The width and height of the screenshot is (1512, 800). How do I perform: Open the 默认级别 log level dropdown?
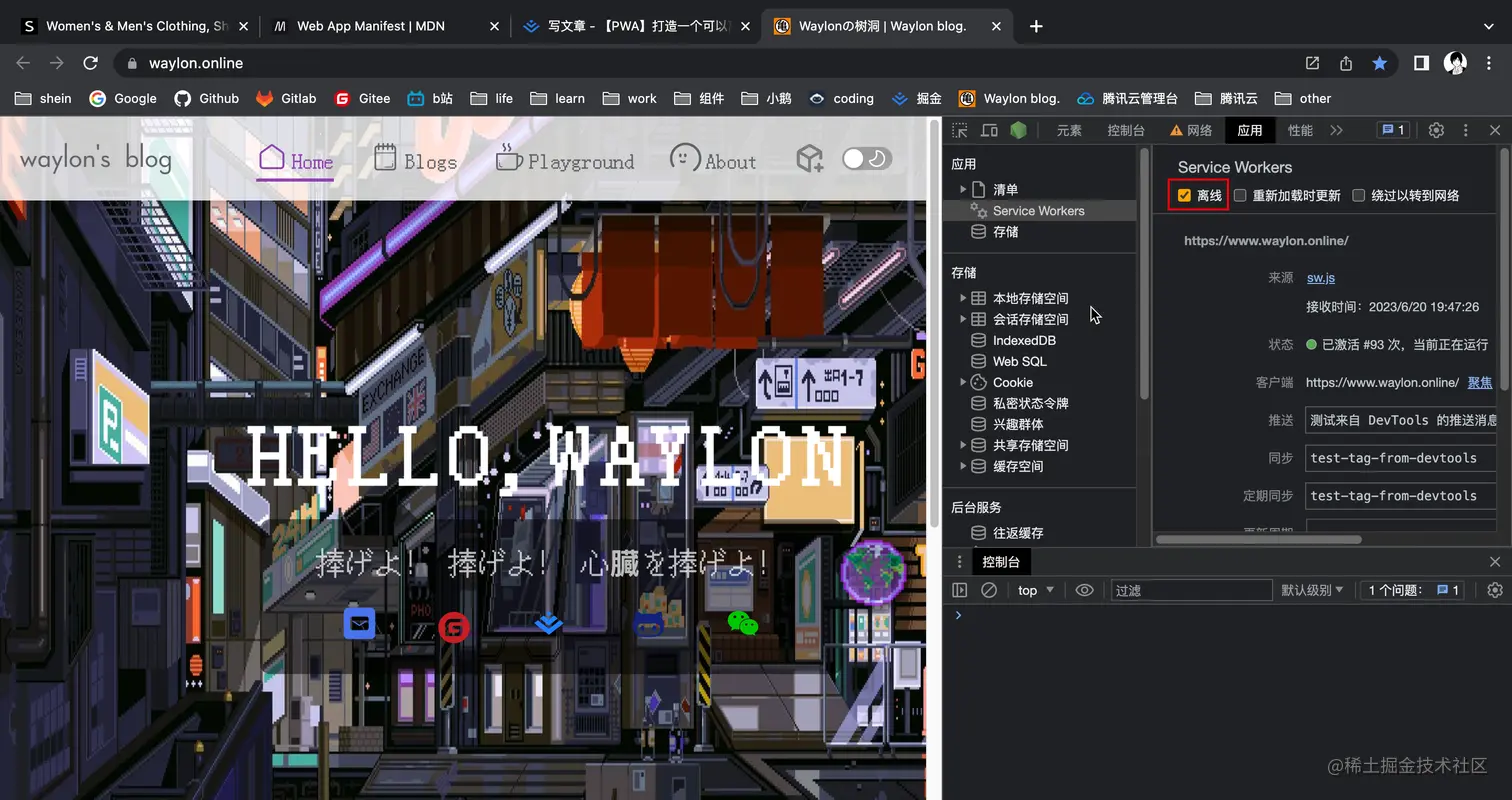pos(1312,590)
